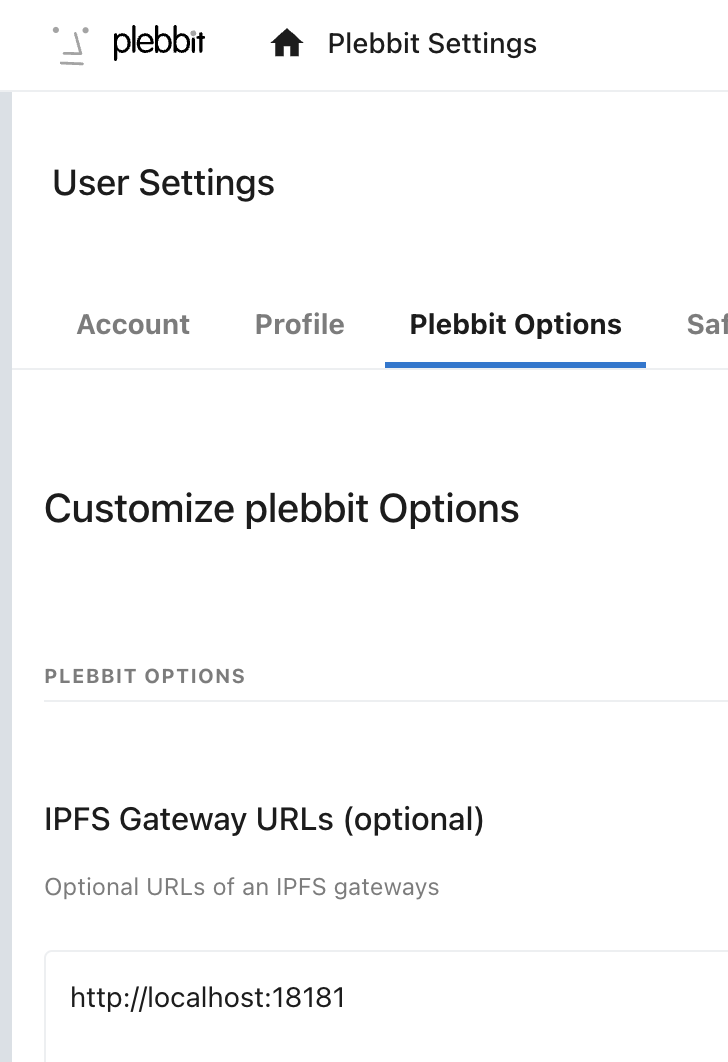Open the Profile tab

point(299,325)
